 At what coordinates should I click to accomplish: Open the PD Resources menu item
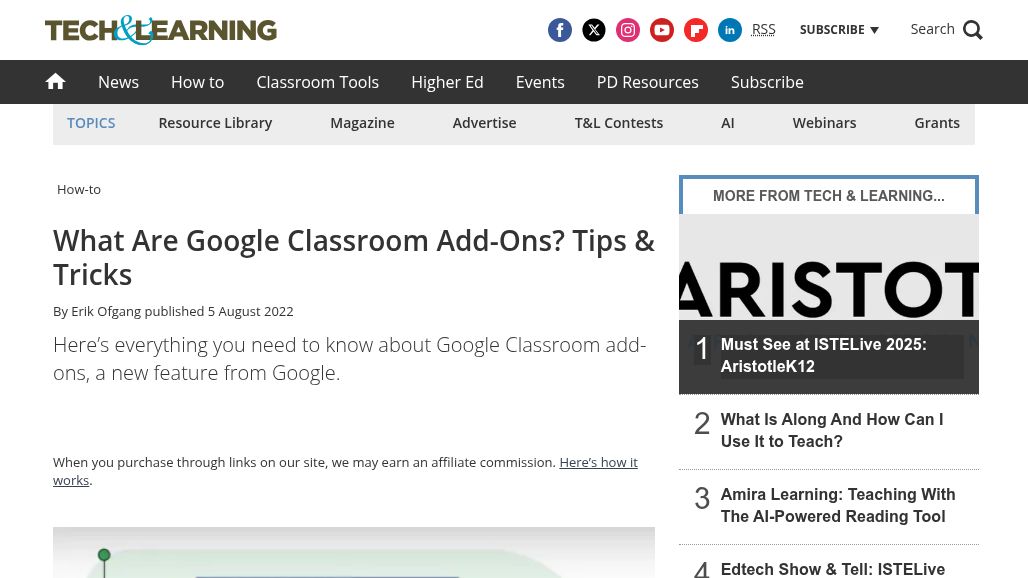click(648, 82)
